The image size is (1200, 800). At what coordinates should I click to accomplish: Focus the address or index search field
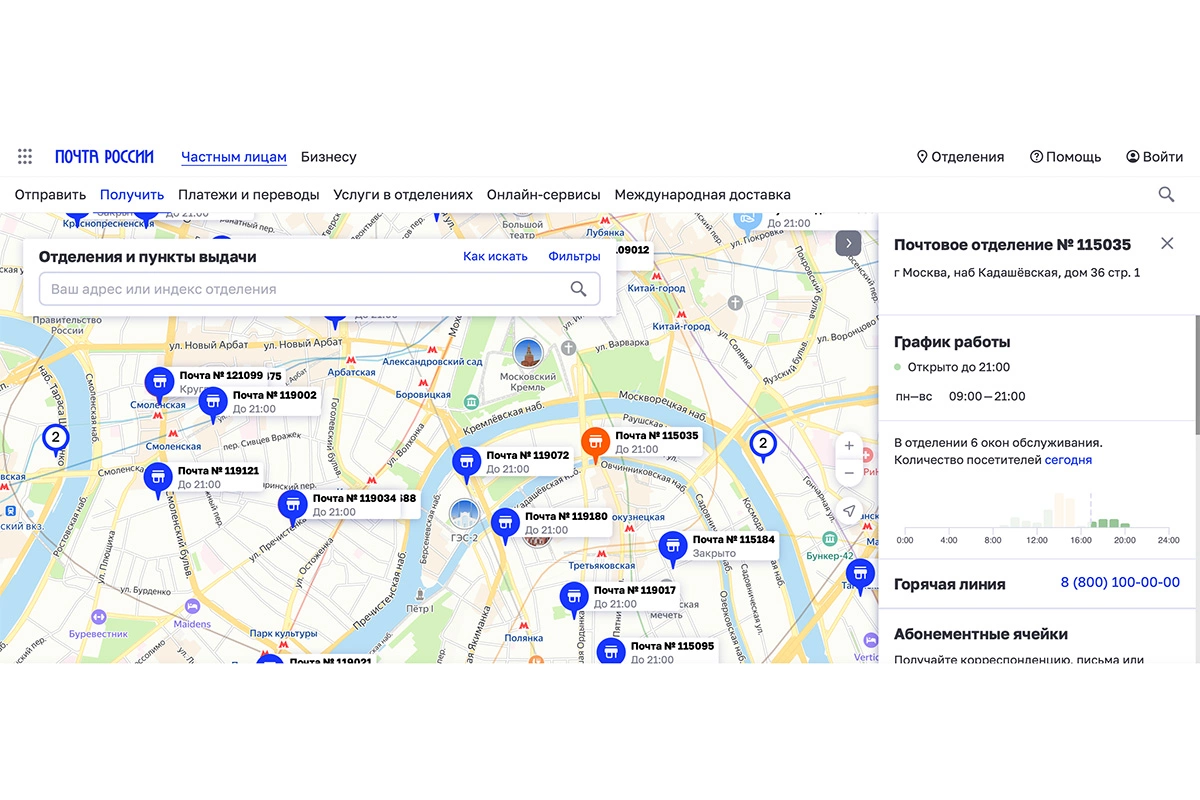[x=320, y=289]
